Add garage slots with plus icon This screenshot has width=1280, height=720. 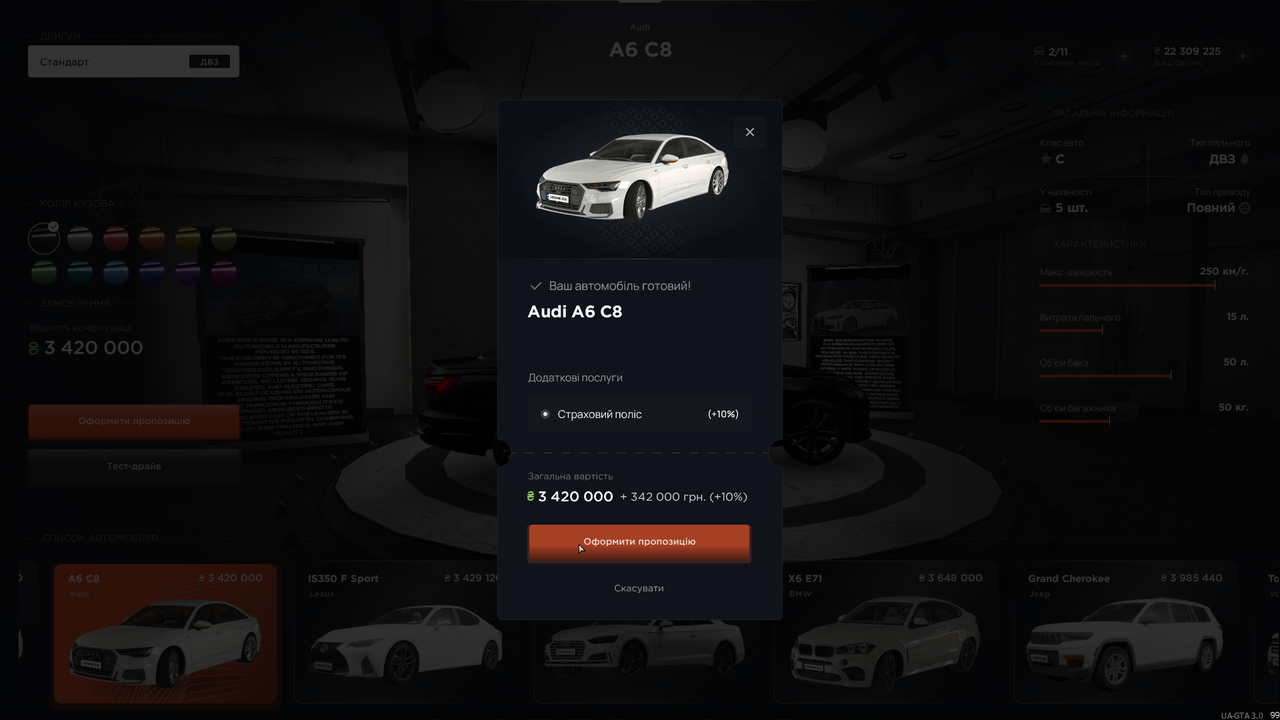click(1123, 56)
